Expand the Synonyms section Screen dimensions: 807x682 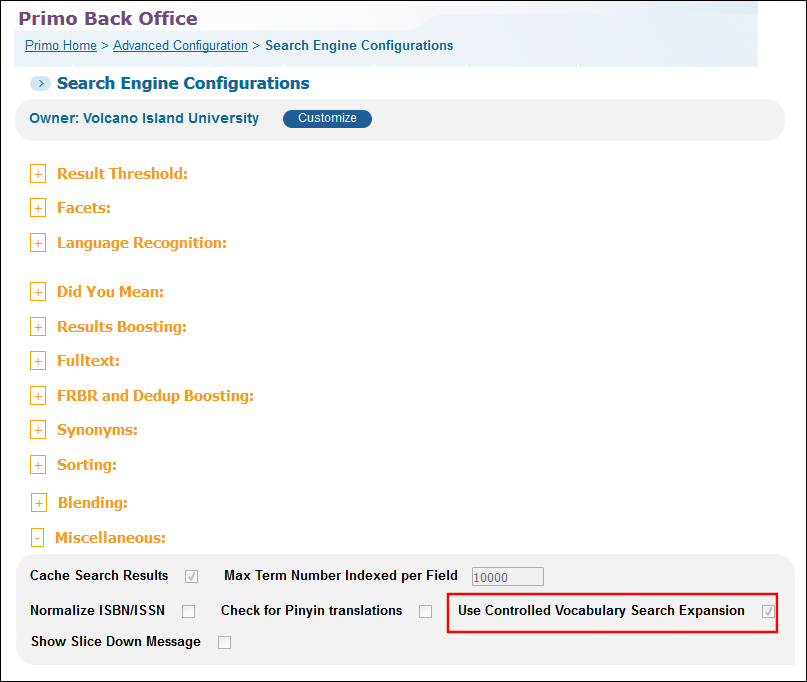(38, 430)
